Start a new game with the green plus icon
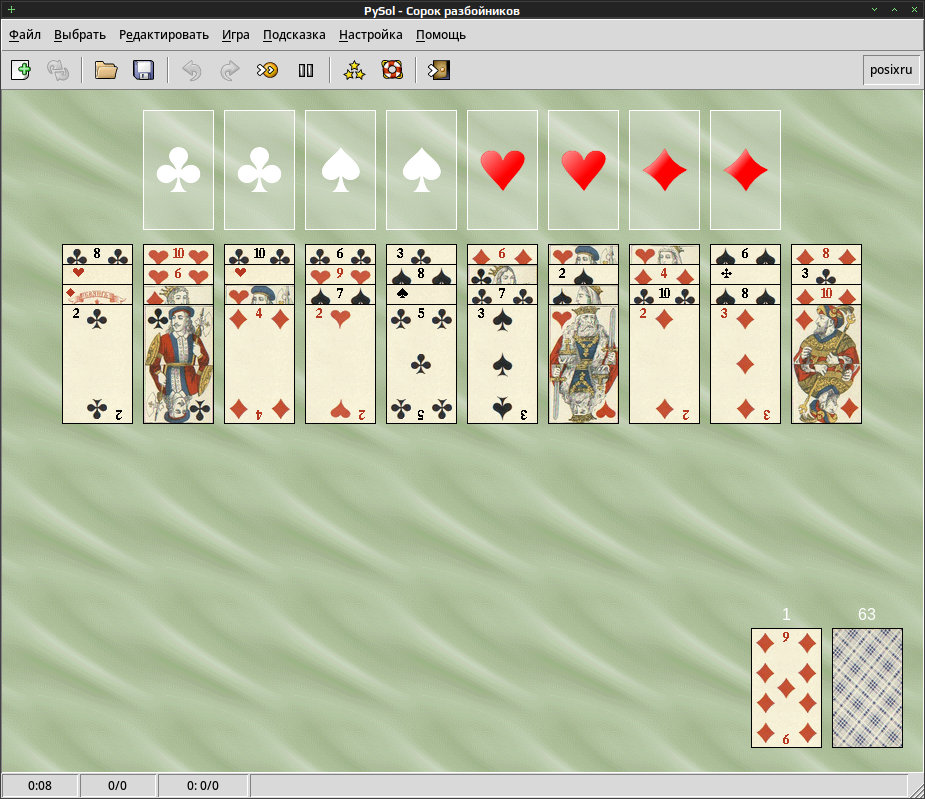The height and width of the screenshot is (799, 925). point(21,70)
